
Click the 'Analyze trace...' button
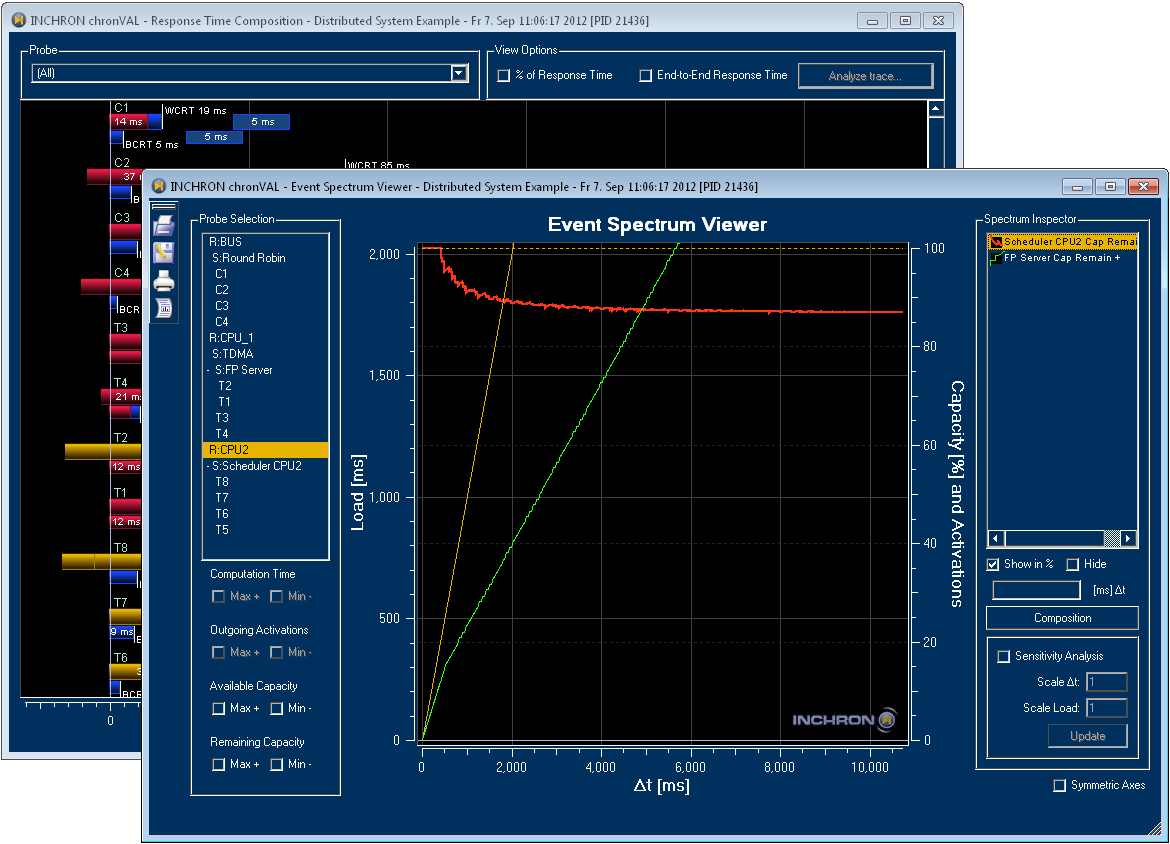[866, 75]
